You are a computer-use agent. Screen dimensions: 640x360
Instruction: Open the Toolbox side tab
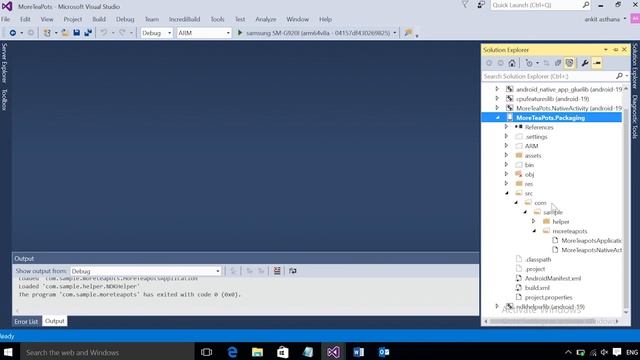(4, 100)
